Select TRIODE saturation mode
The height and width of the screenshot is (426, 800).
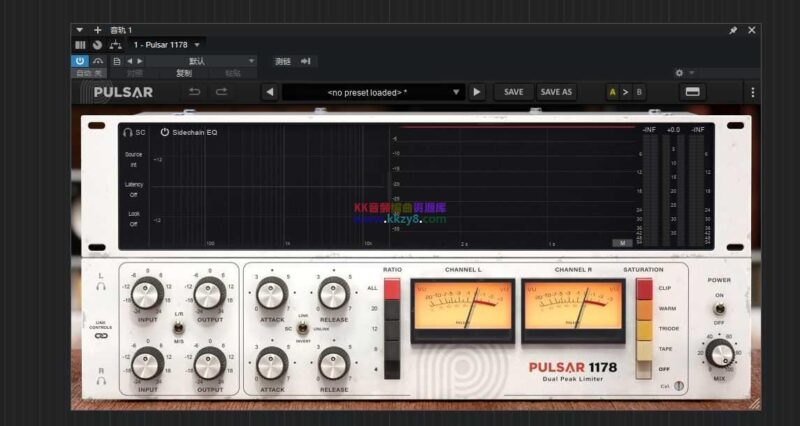point(644,330)
